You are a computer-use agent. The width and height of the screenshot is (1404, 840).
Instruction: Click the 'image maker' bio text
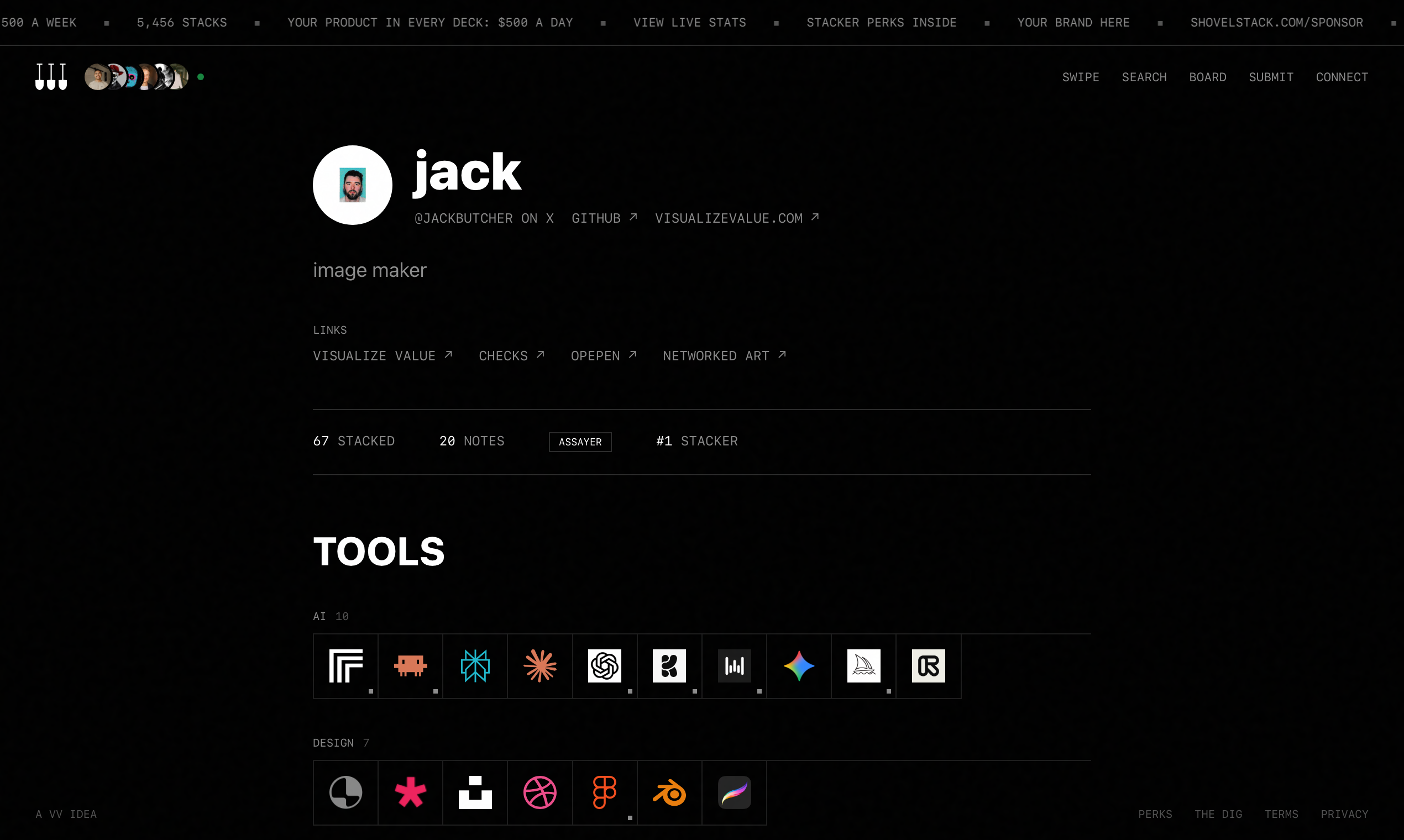pos(370,271)
